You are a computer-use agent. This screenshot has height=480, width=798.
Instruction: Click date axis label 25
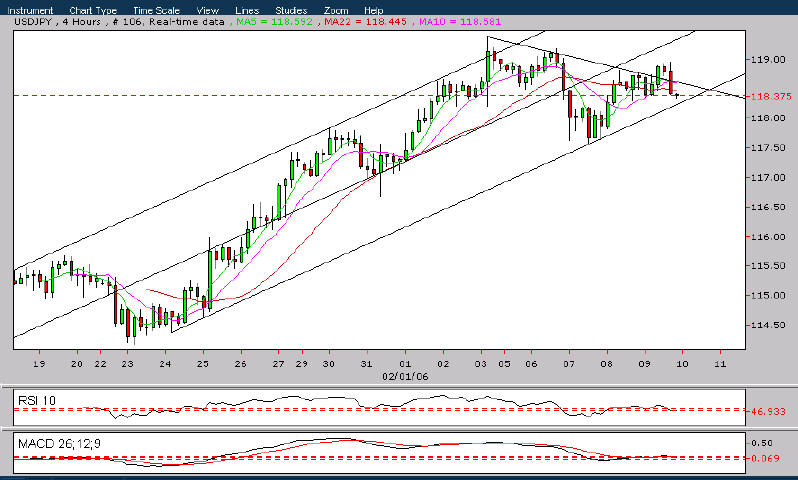click(x=203, y=364)
